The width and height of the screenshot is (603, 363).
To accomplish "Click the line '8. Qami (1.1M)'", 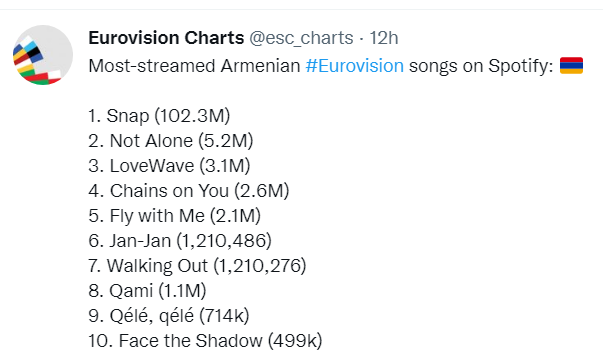I will pyautogui.click(x=147, y=291).
